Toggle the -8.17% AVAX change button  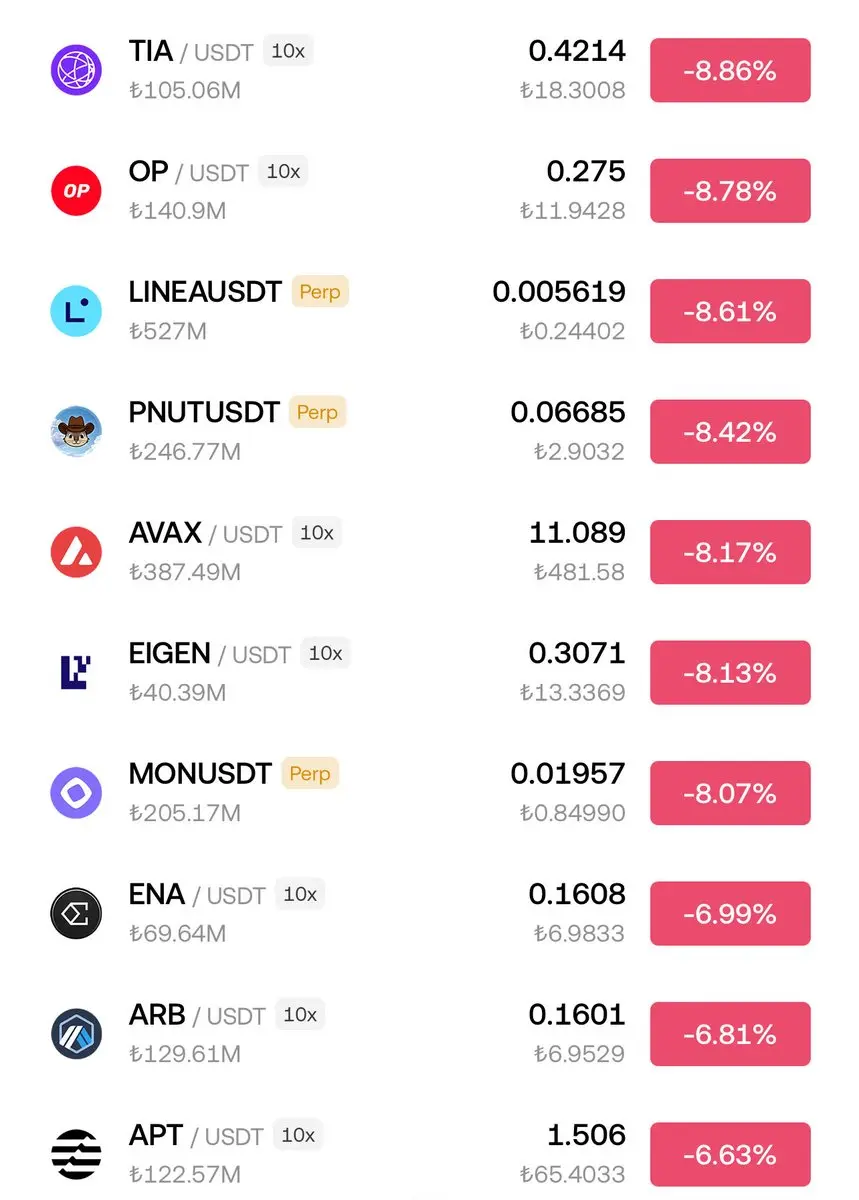(x=730, y=552)
